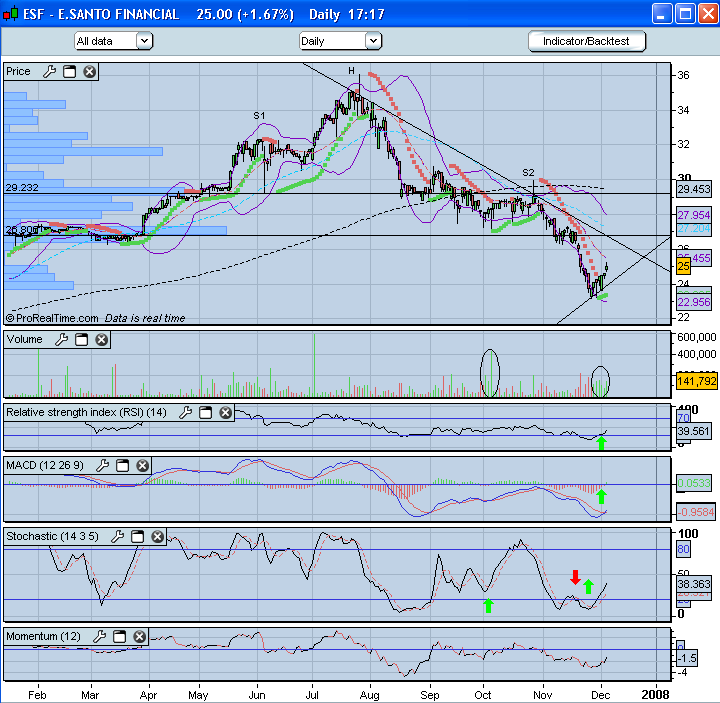Open Momentum (12) wrench settings

[x=100, y=636]
